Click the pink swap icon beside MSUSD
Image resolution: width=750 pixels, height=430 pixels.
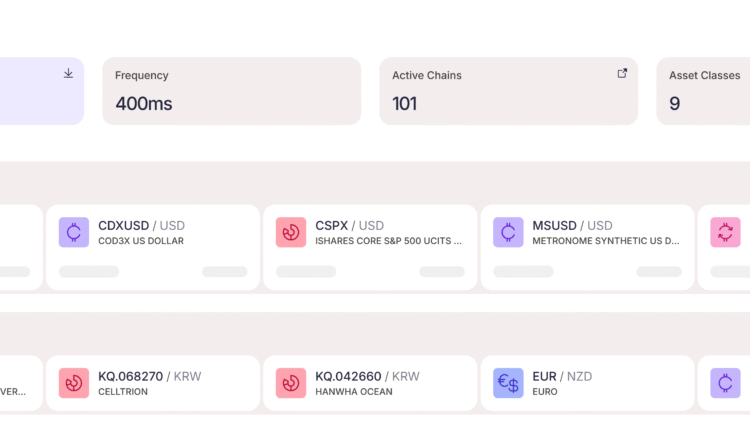tap(725, 233)
